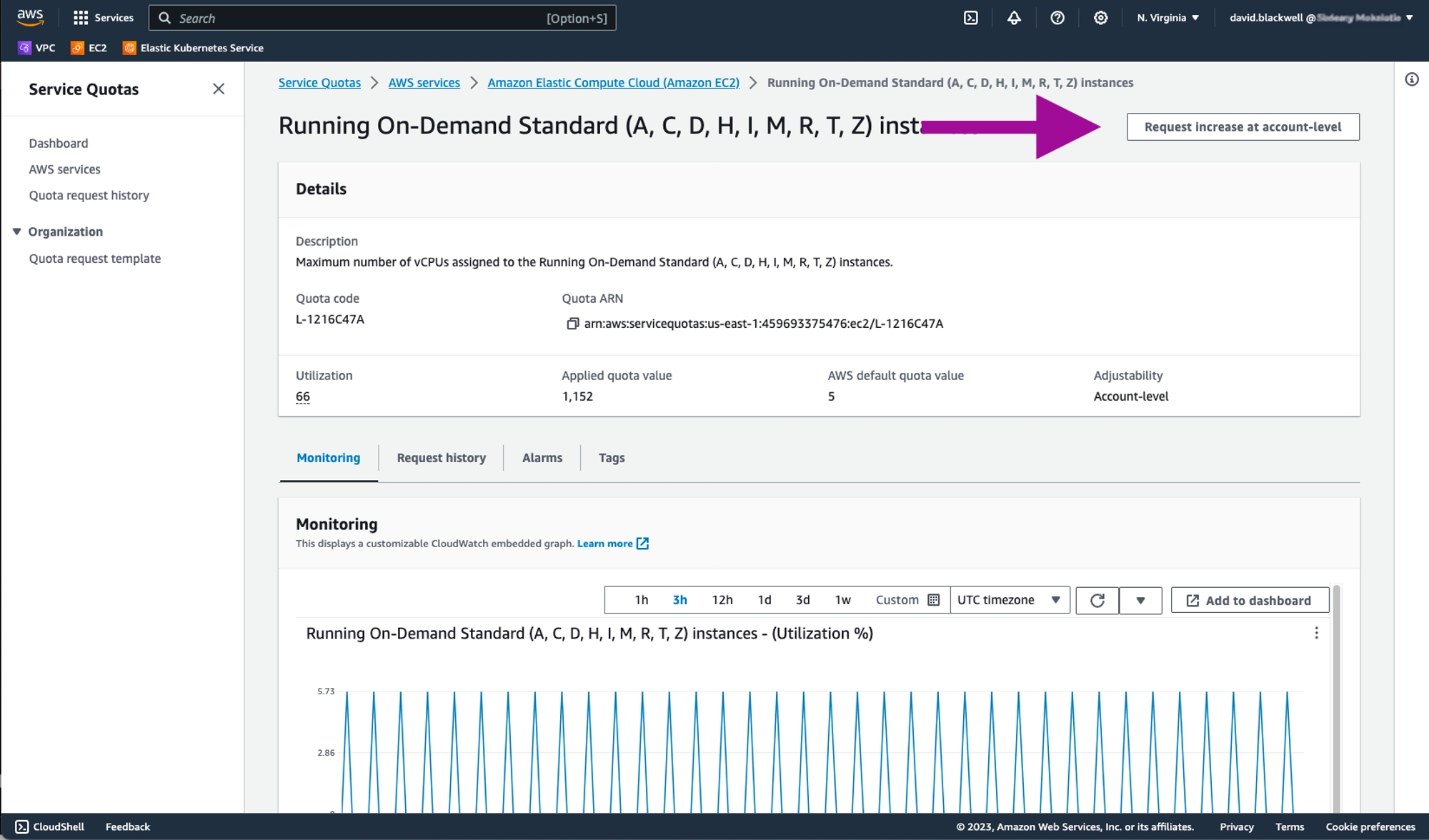Open the settings gear icon
1429x840 pixels.
[1100, 18]
